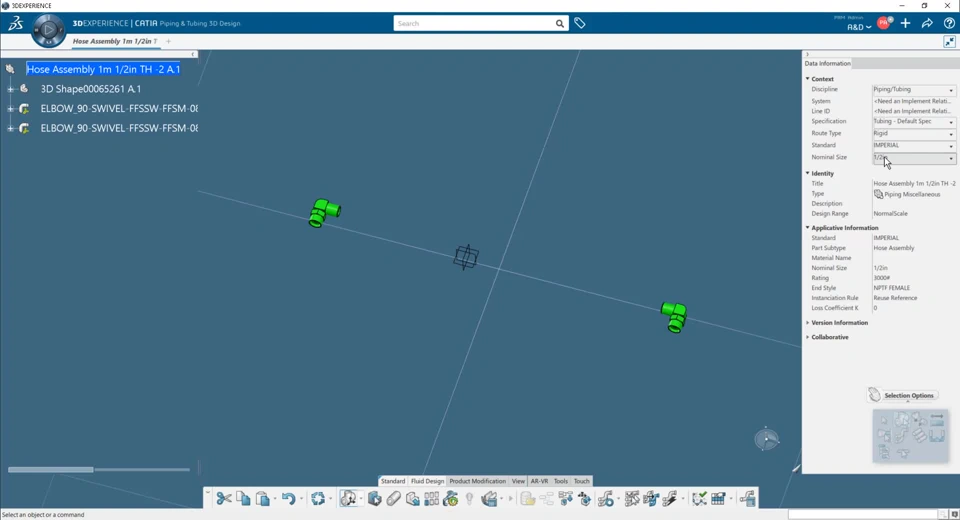Click the user profile avatar
The height and width of the screenshot is (520, 960).
[x=883, y=23]
